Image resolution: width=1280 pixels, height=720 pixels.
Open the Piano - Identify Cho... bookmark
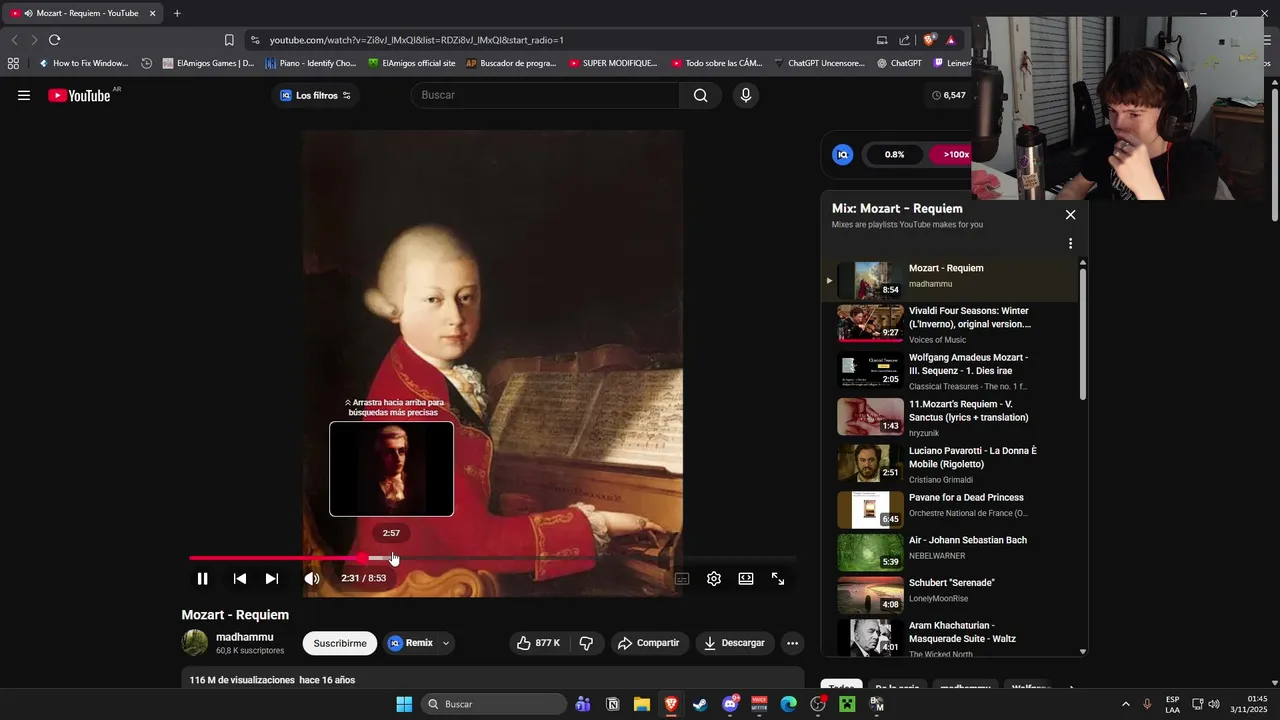click(310, 63)
